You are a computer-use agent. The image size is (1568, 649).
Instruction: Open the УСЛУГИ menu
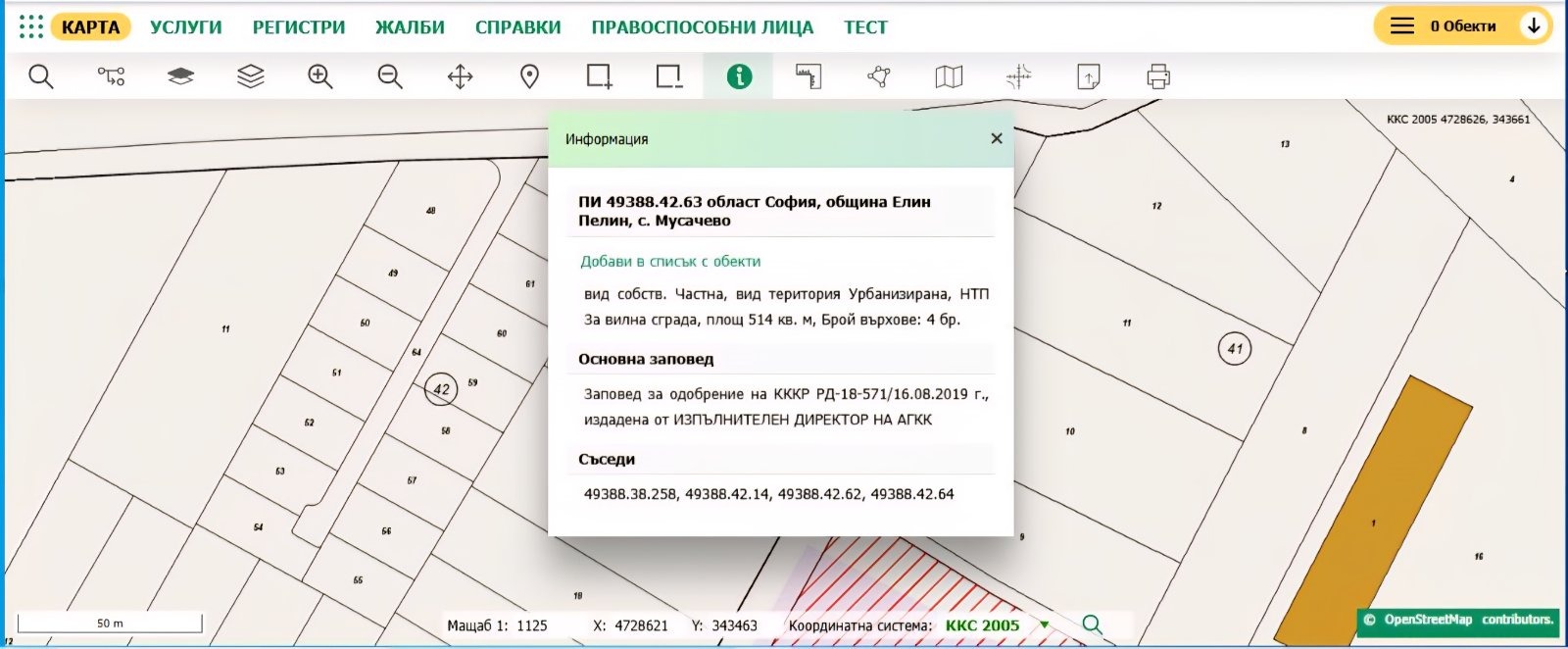pyautogui.click(x=185, y=27)
